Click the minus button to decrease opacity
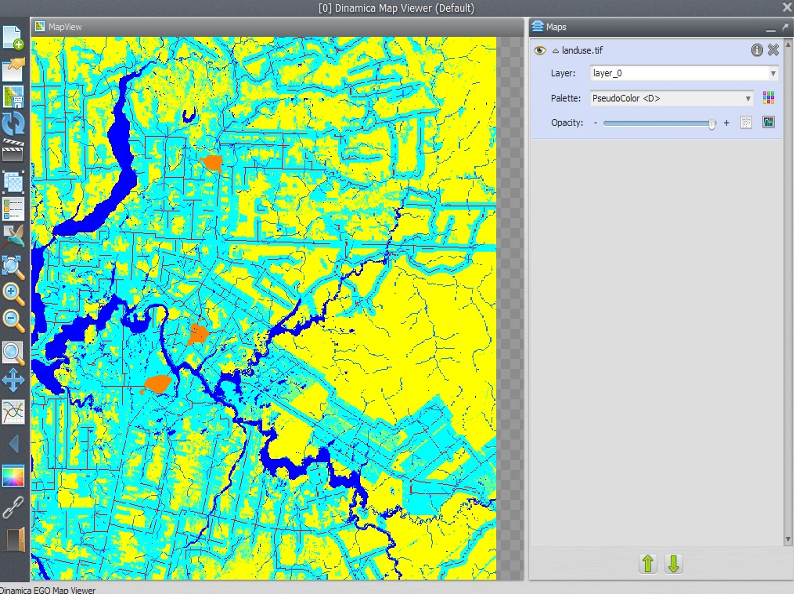The width and height of the screenshot is (794, 594). tap(595, 122)
